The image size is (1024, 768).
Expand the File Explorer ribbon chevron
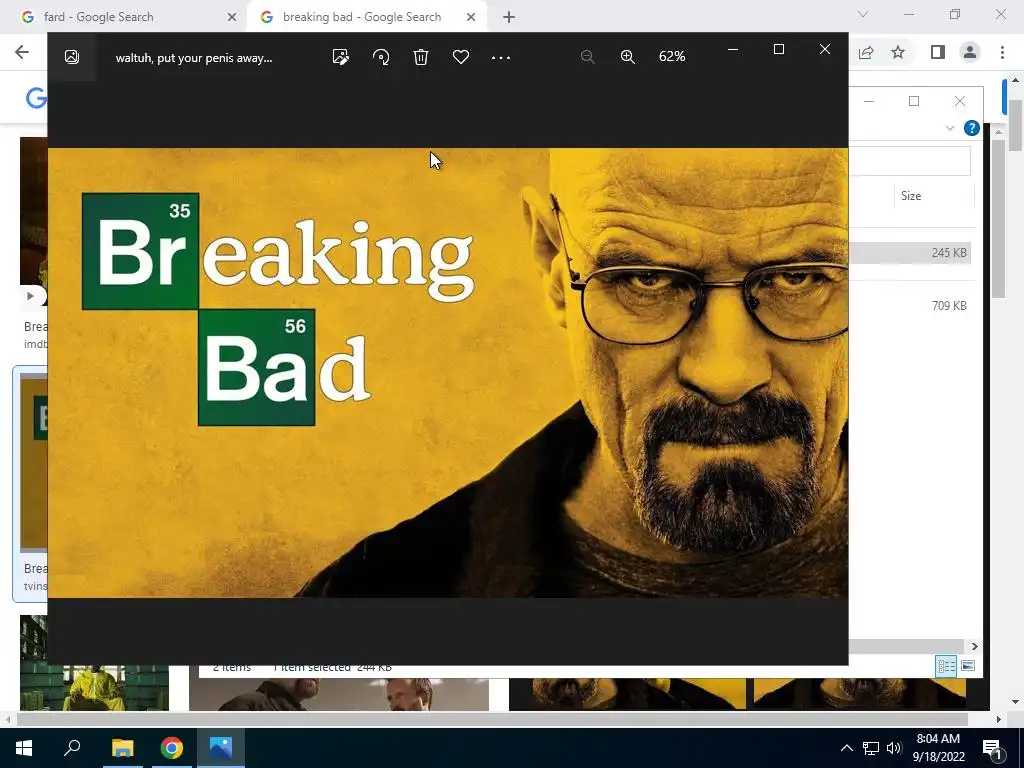click(x=950, y=129)
